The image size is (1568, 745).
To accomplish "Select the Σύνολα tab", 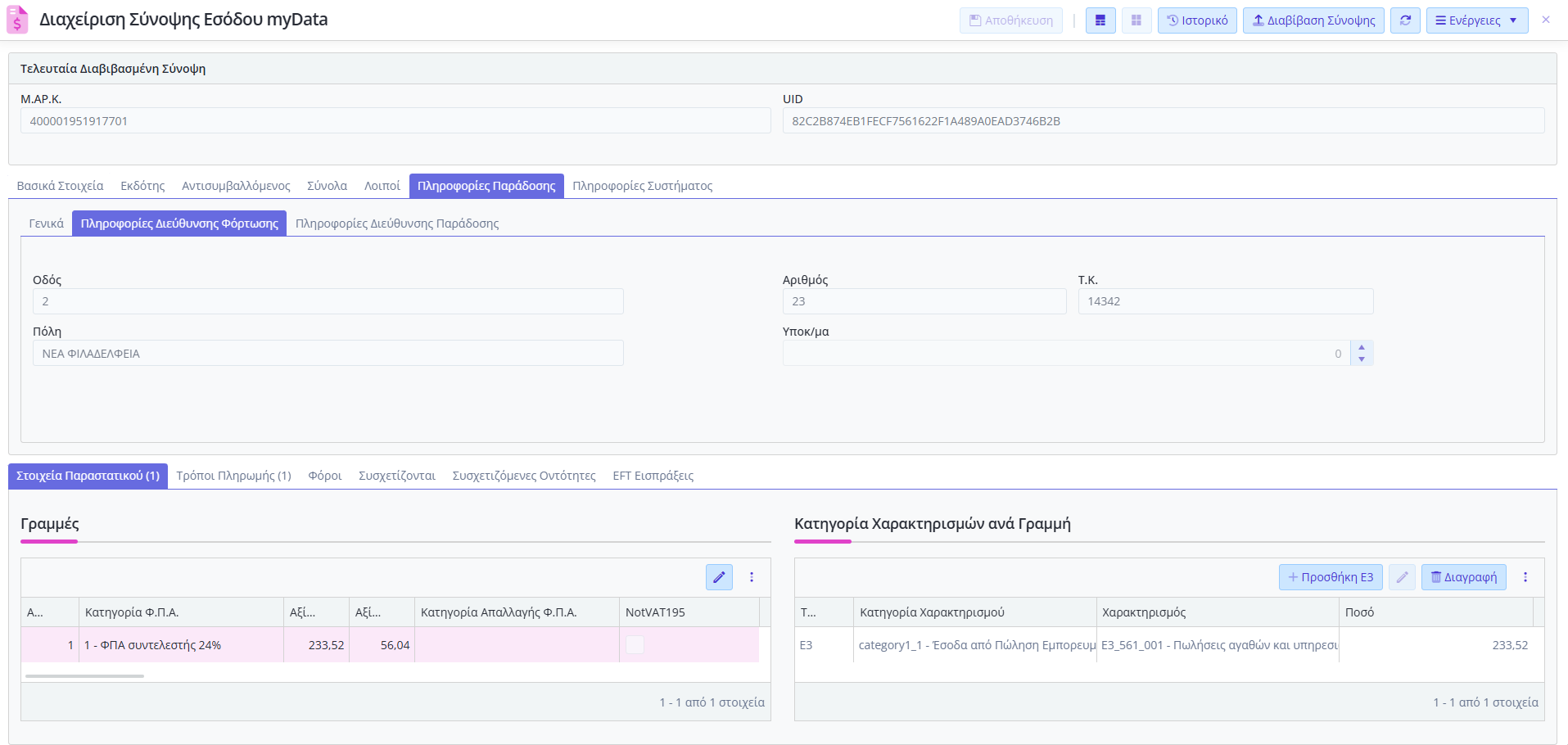I will 328,186.
